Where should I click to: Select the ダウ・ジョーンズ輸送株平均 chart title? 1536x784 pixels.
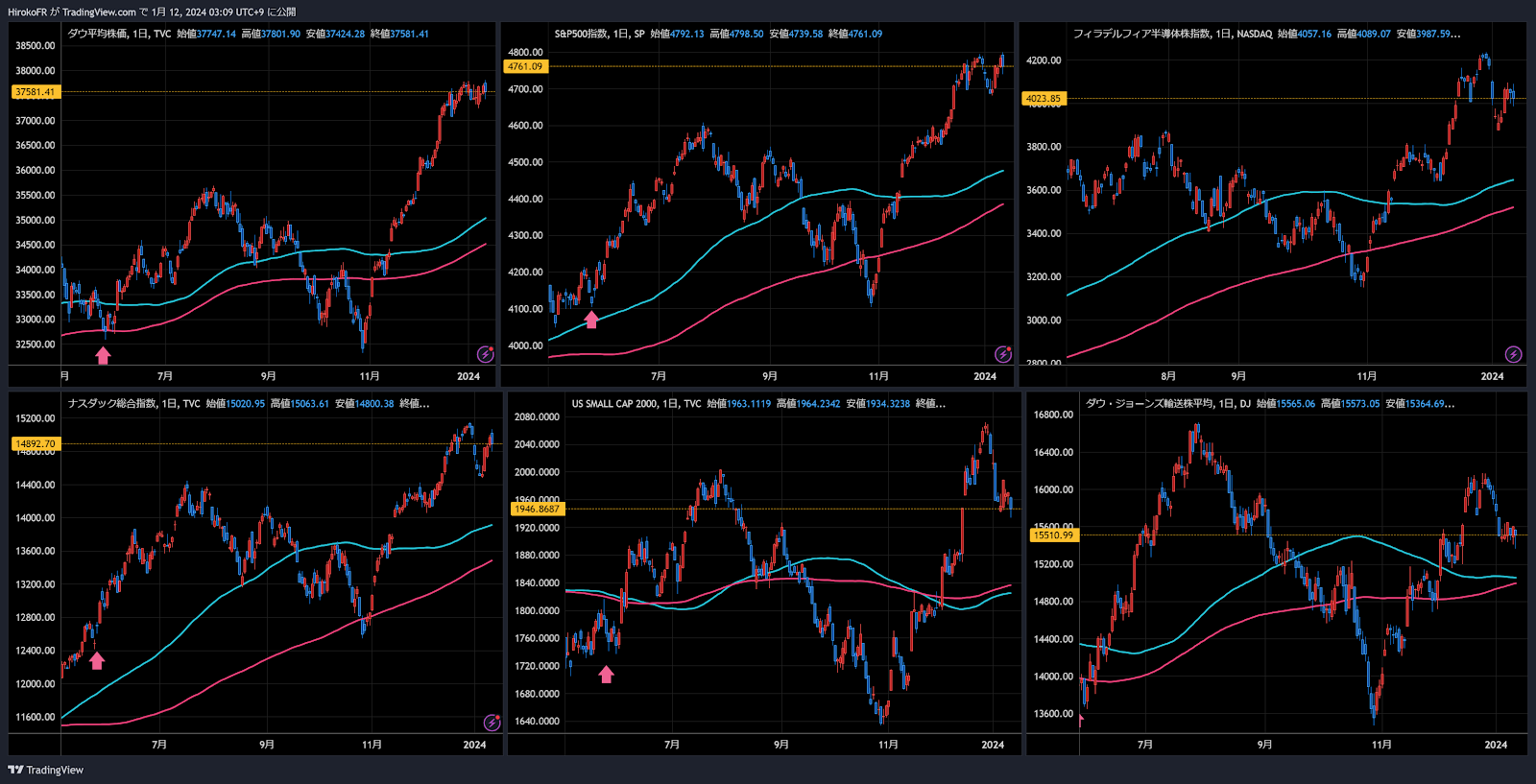(x=1149, y=403)
